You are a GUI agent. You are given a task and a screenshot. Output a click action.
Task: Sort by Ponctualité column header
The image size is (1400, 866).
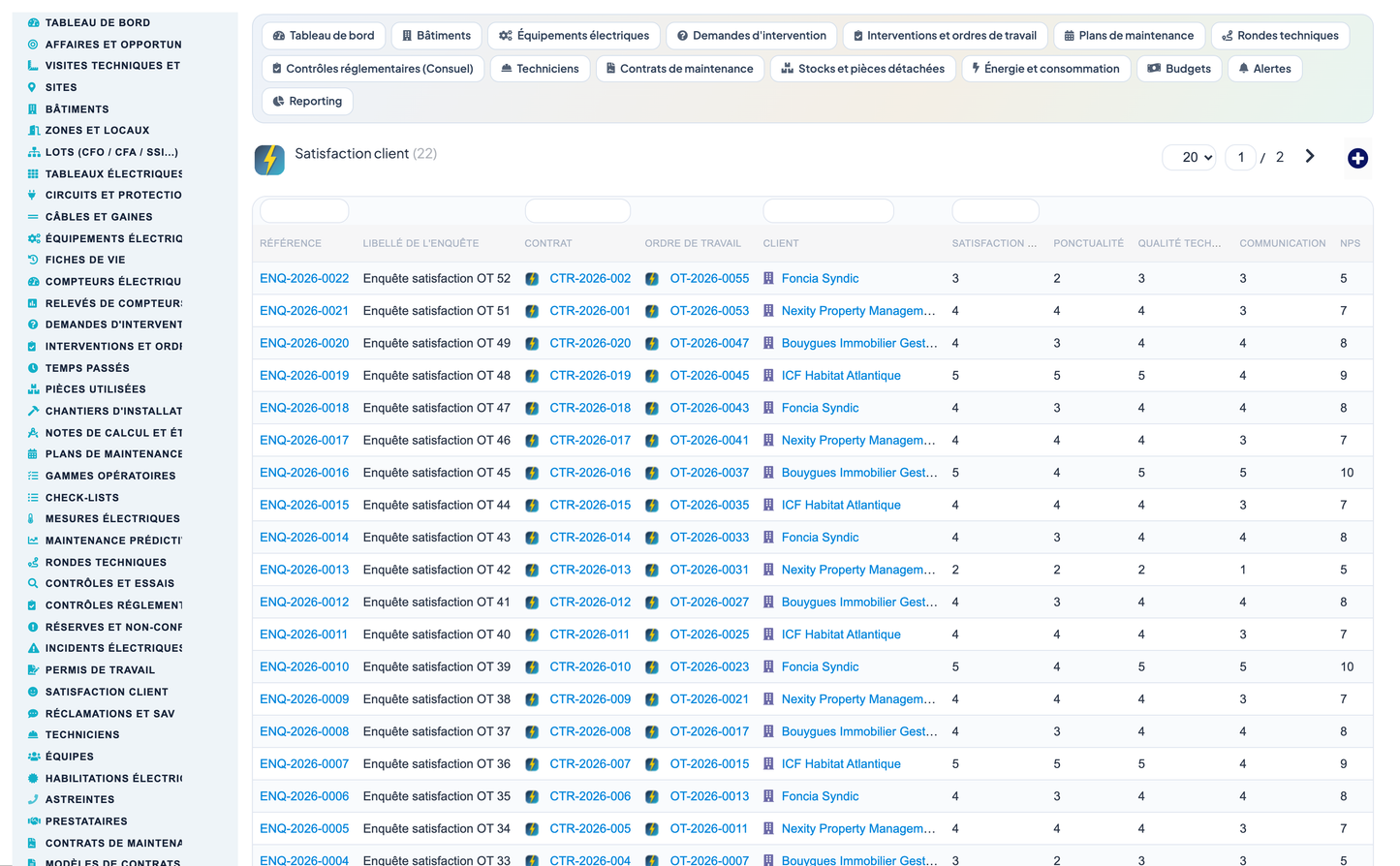click(1088, 243)
